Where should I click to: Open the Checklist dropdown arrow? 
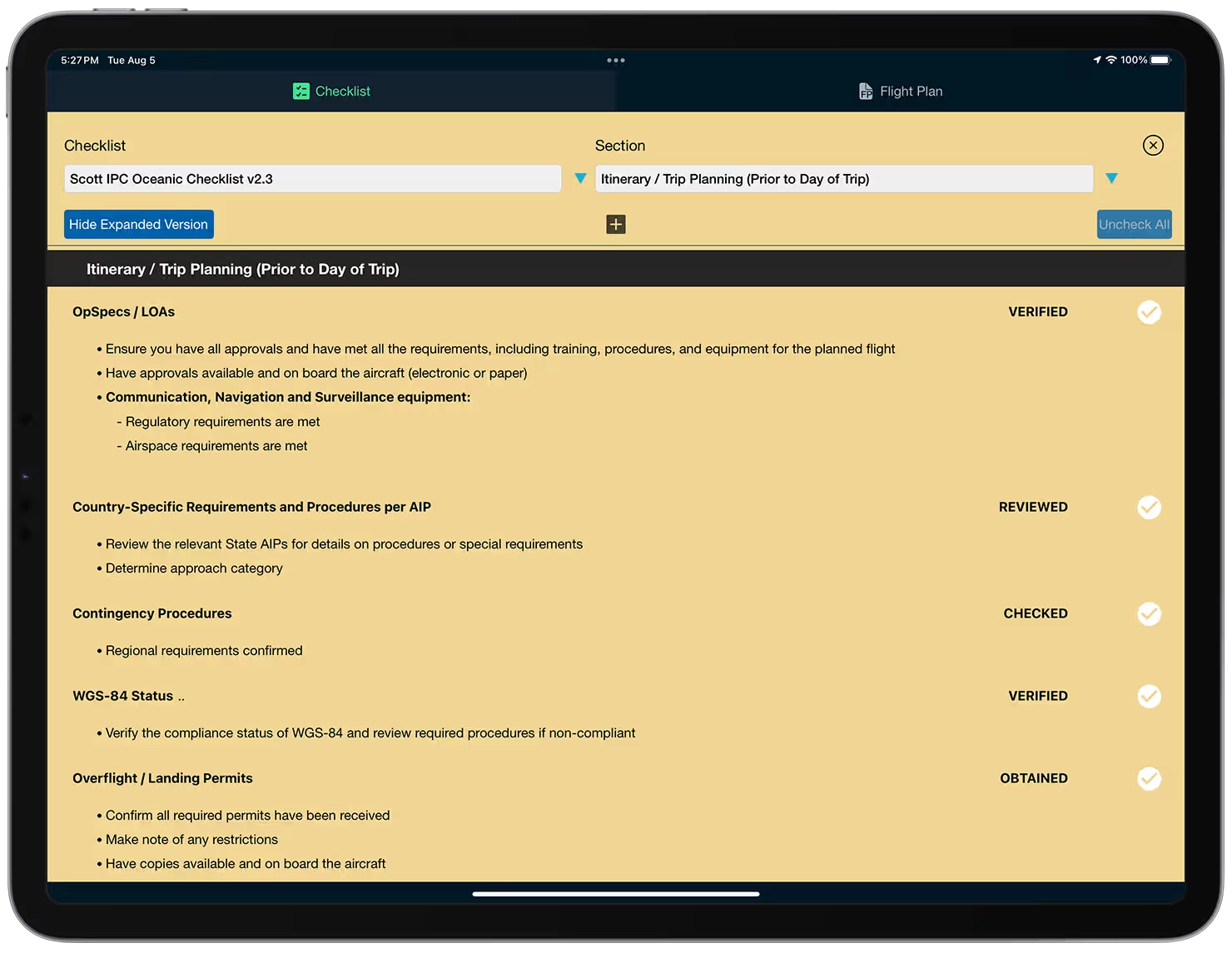[580, 178]
